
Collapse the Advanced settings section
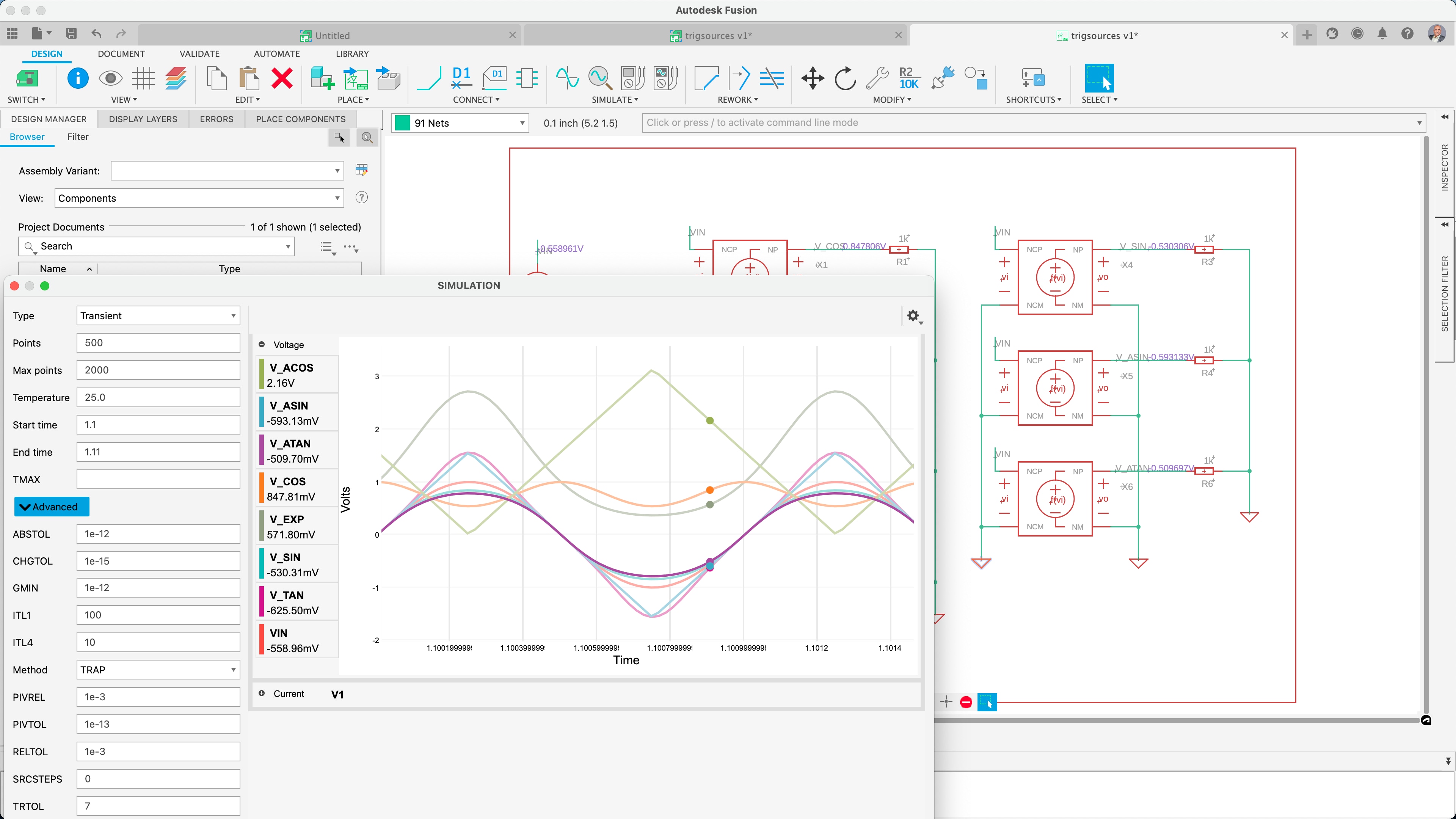click(51, 507)
